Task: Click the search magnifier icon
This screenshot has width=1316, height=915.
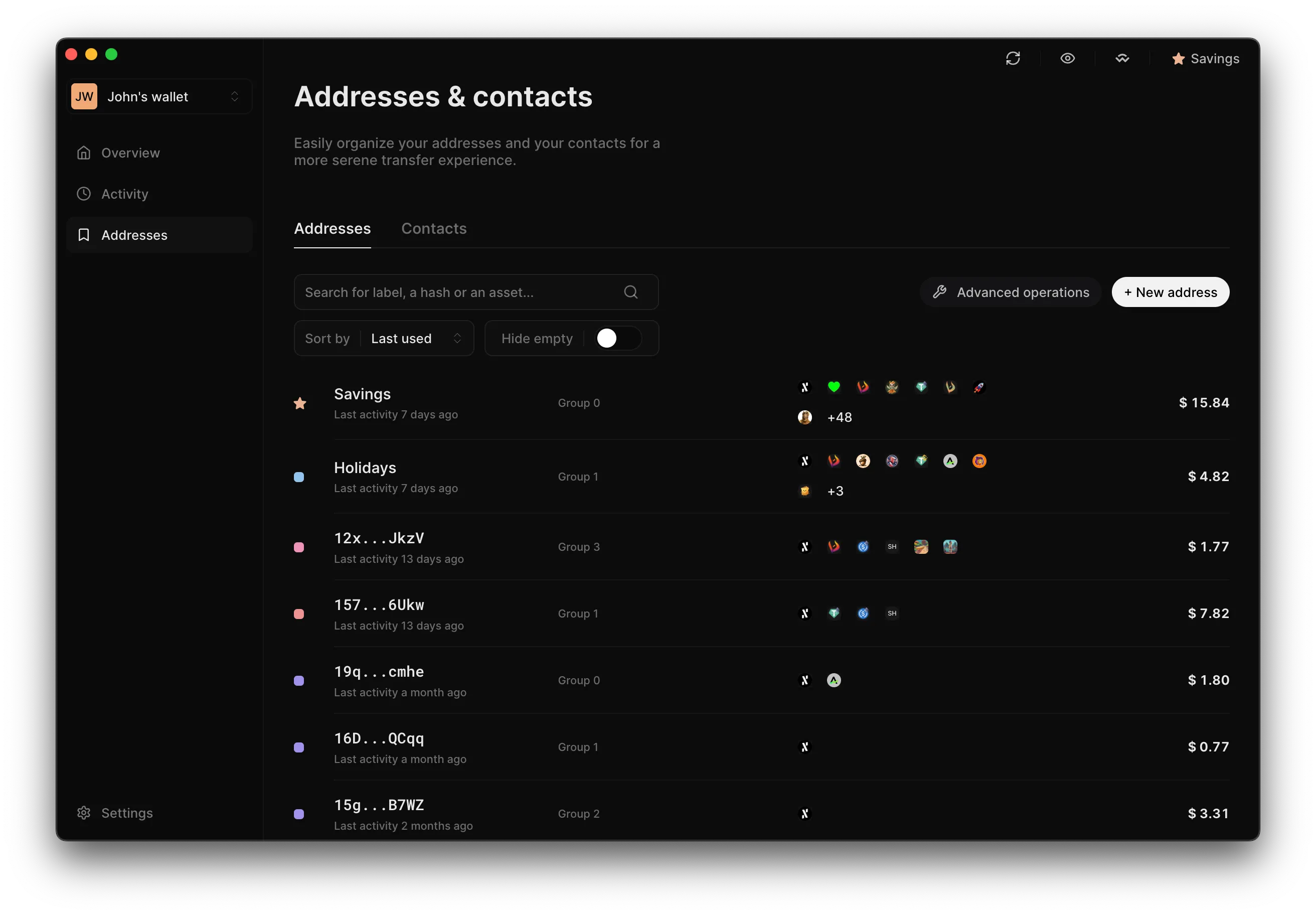Action: click(x=630, y=292)
